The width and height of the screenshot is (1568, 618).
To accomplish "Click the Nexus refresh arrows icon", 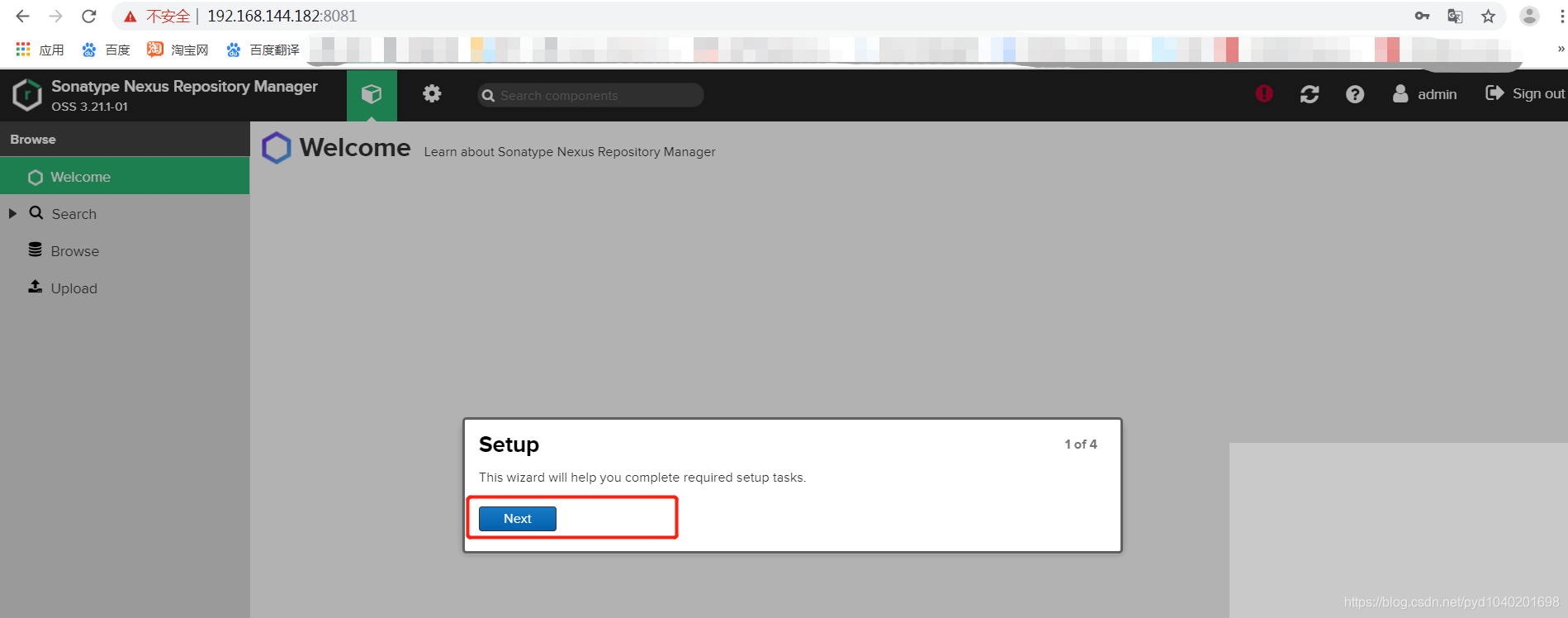I will pos(1310,94).
